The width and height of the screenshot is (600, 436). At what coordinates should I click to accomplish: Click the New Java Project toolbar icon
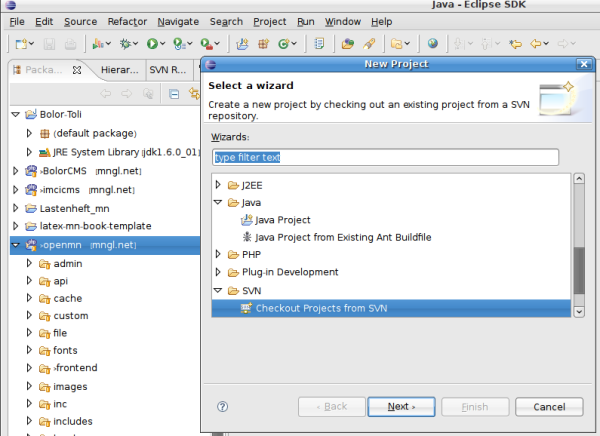click(242, 44)
